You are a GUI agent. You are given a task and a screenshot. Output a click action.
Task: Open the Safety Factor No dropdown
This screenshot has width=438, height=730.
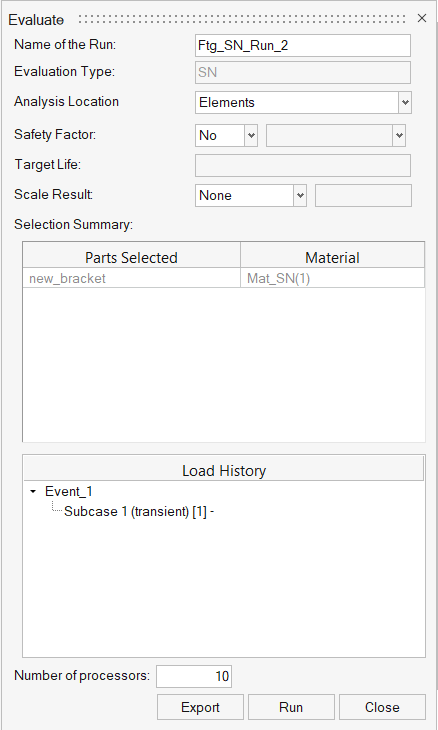pos(226,135)
